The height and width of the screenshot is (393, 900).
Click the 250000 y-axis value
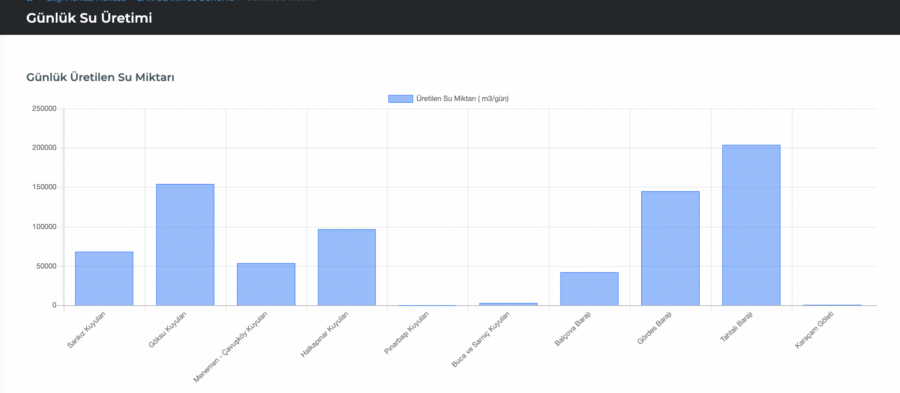pos(44,108)
